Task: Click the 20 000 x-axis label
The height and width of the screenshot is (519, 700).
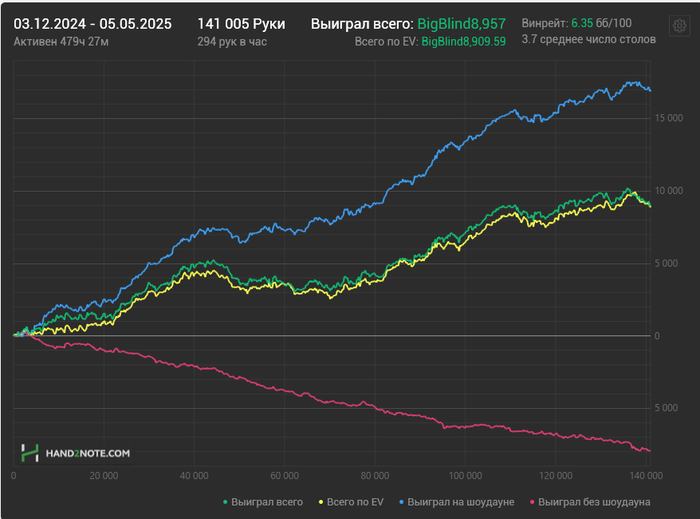Action: point(104,476)
